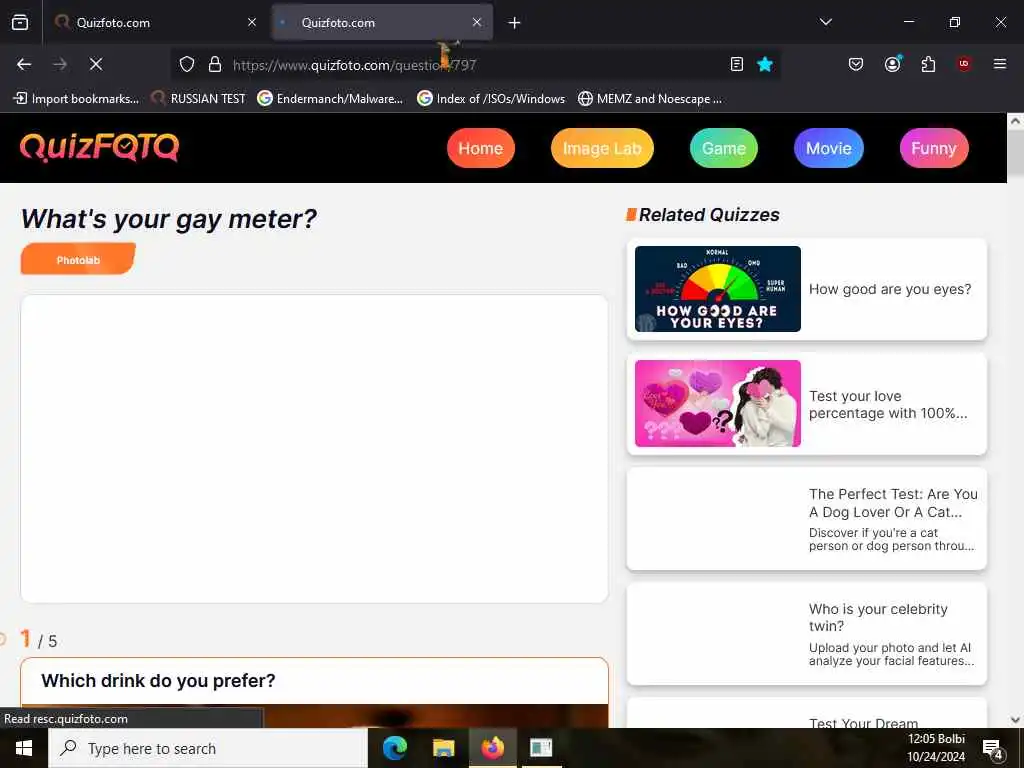The image size is (1024, 768).
Task: Click the blue bookmark star
Action: point(765,64)
